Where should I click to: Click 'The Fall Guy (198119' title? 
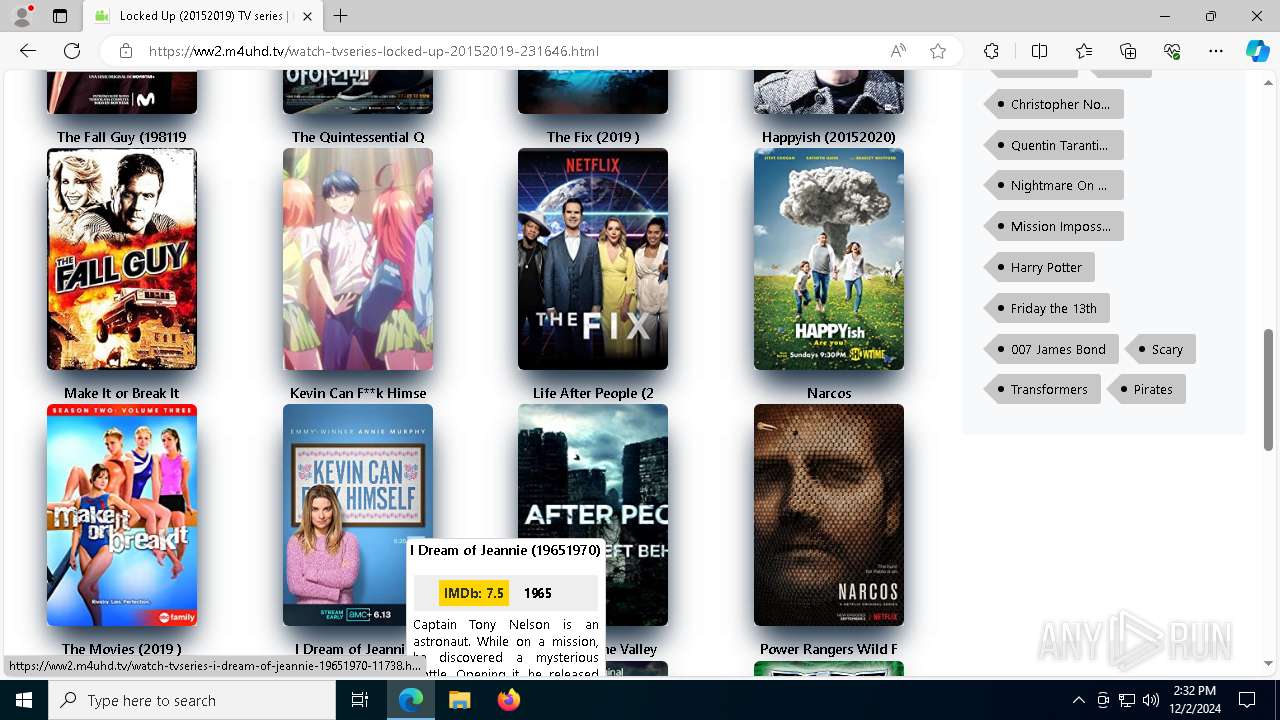click(x=122, y=137)
